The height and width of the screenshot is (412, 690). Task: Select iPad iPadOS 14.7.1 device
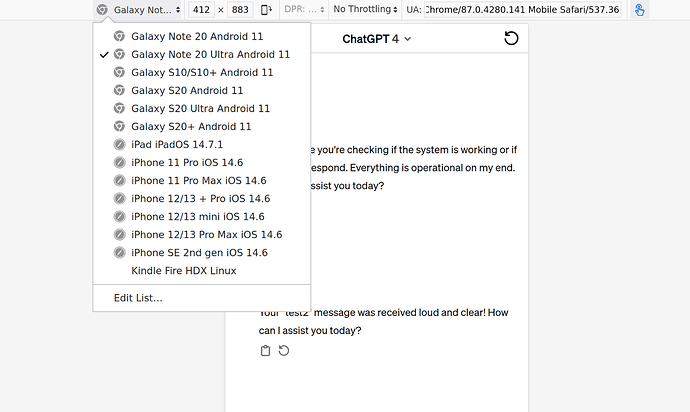(202, 144)
